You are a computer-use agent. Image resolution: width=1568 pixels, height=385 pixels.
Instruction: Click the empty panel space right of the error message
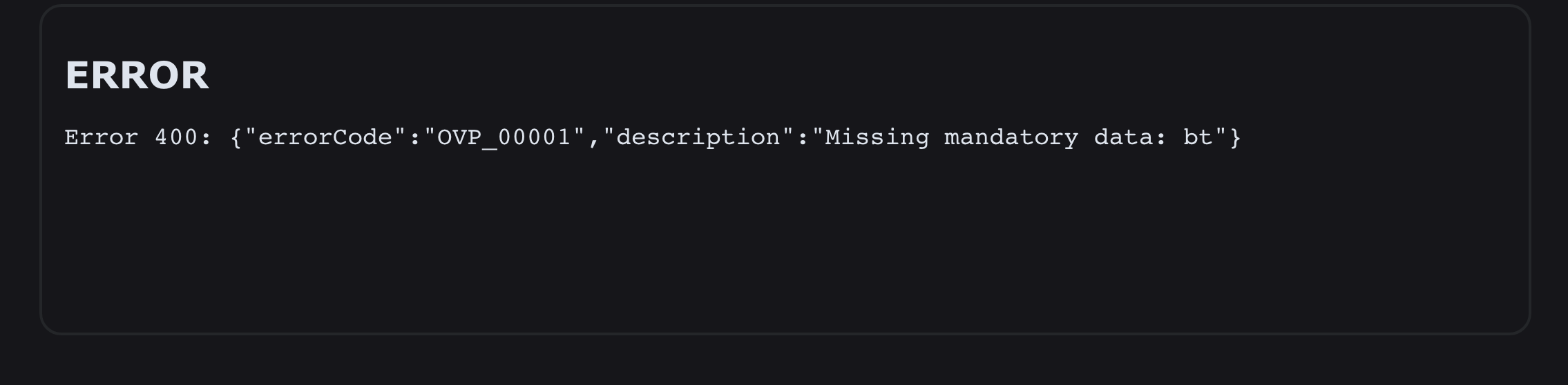pyautogui.click(x=1381, y=137)
